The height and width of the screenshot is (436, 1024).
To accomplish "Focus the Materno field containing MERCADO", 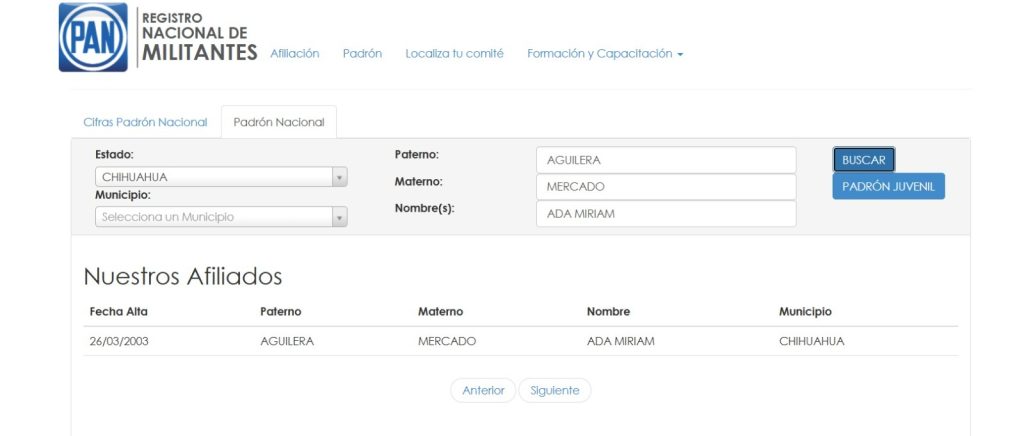I will click(665, 187).
